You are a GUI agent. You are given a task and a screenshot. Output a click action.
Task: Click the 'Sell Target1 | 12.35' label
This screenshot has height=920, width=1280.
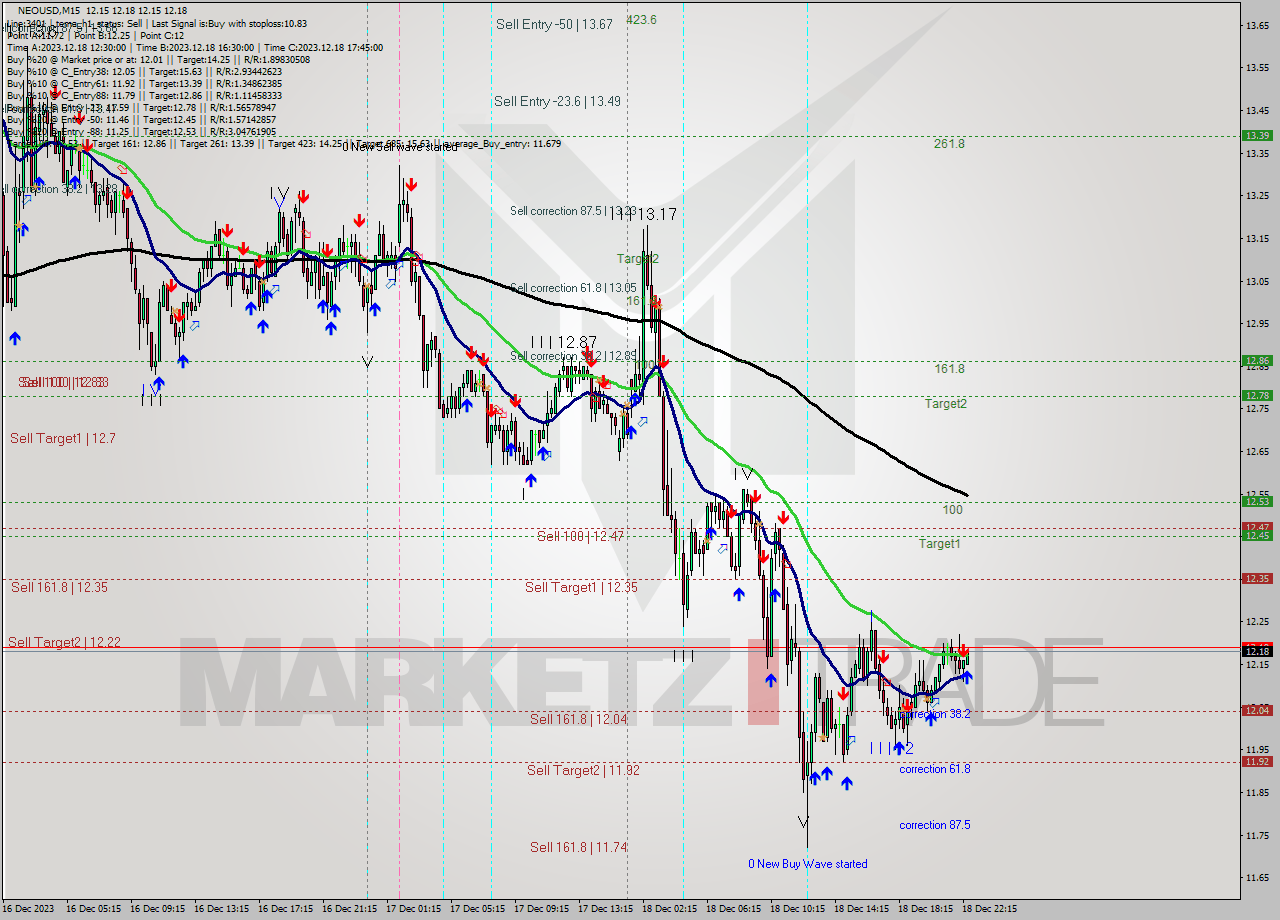coord(581,587)
